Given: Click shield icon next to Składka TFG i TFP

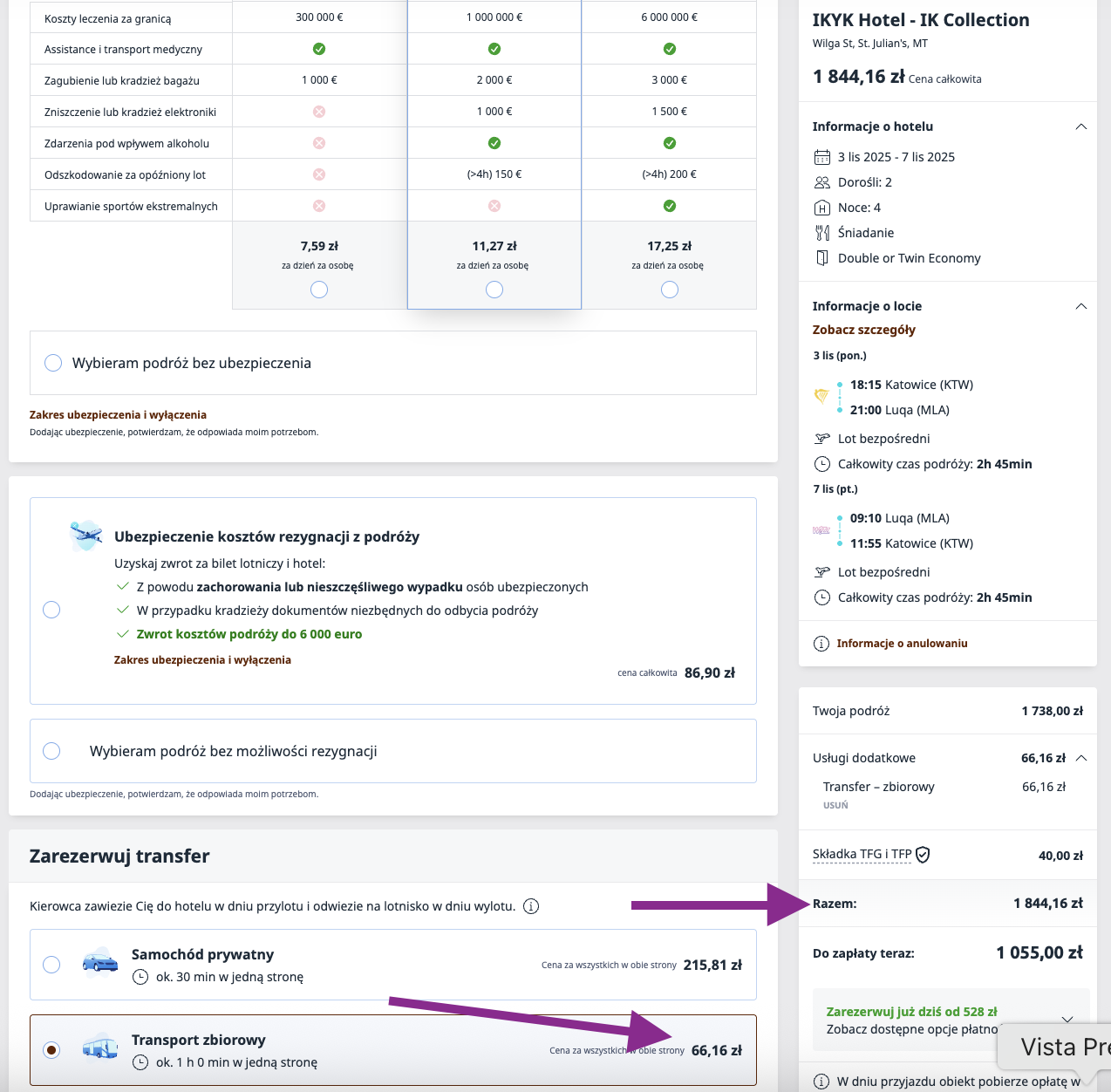Looking at the screenshot, I should pos(923,855).
